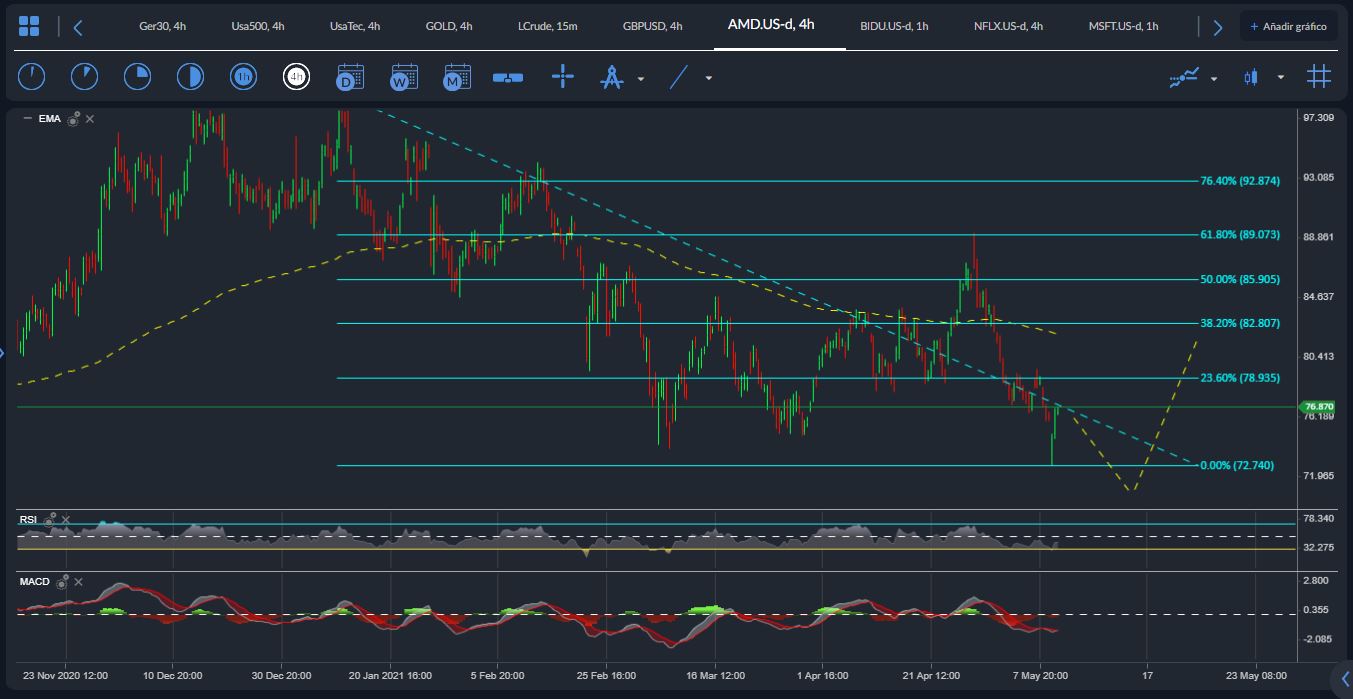The width and height of the screenshot is (1353, 699).
Task: Open the candlestick chart type dropdown arrow
Action: (1280, 78)
